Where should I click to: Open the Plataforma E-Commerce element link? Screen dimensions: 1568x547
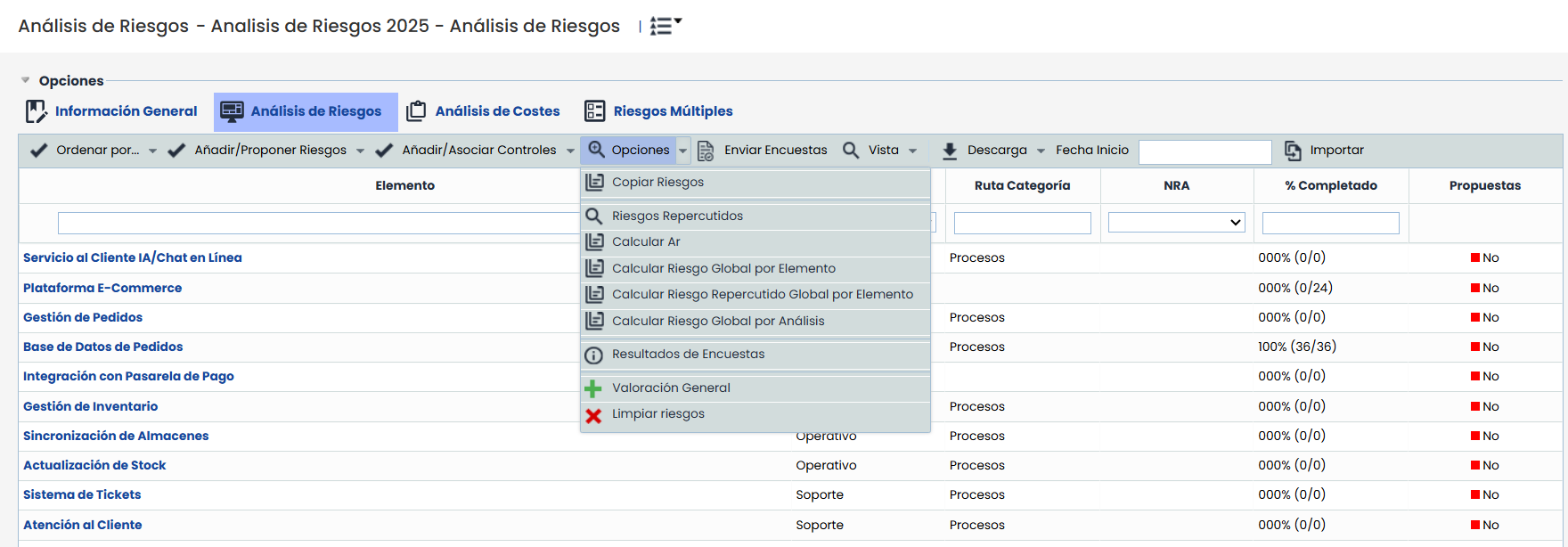coord(102,288)
